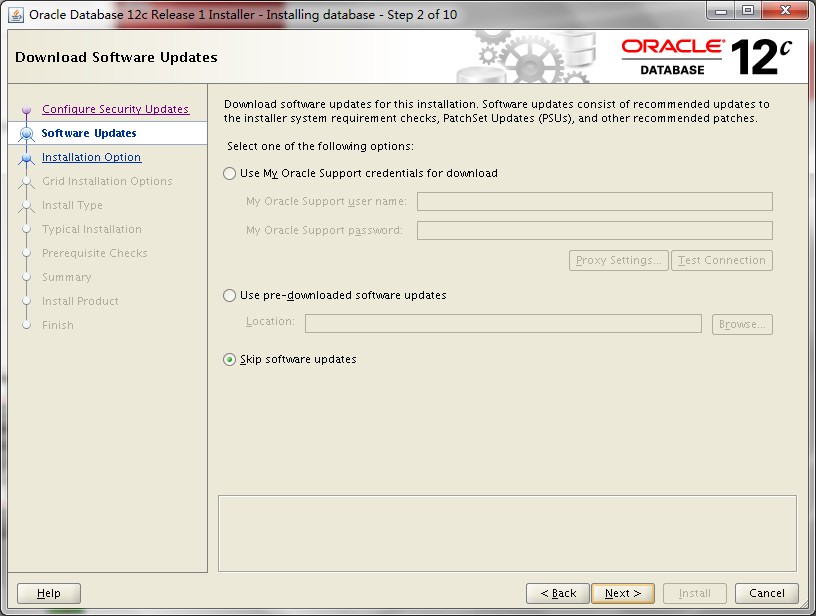Click the Installation Option step marker
Viewport: 816px width, 616px height.
(27, 158)
